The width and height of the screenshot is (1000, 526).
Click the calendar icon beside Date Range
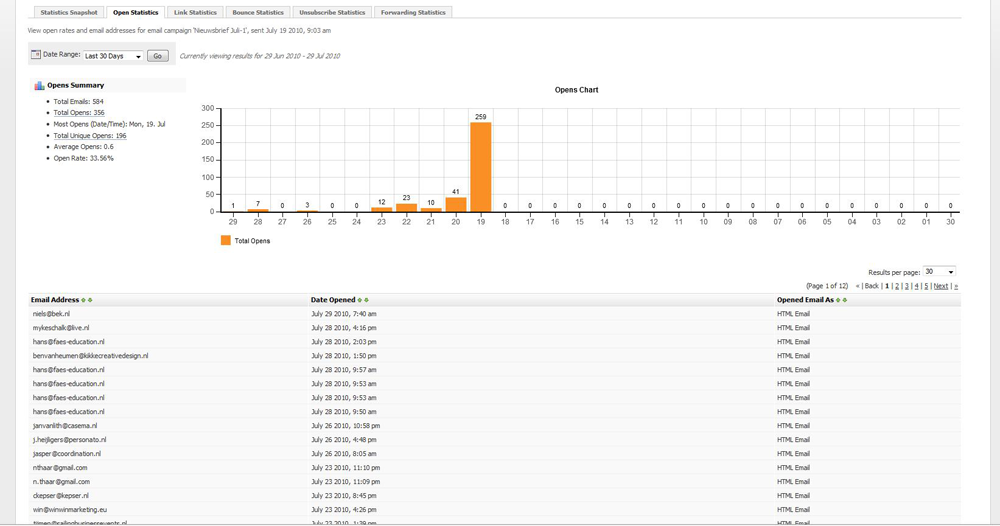click(36, 55)
